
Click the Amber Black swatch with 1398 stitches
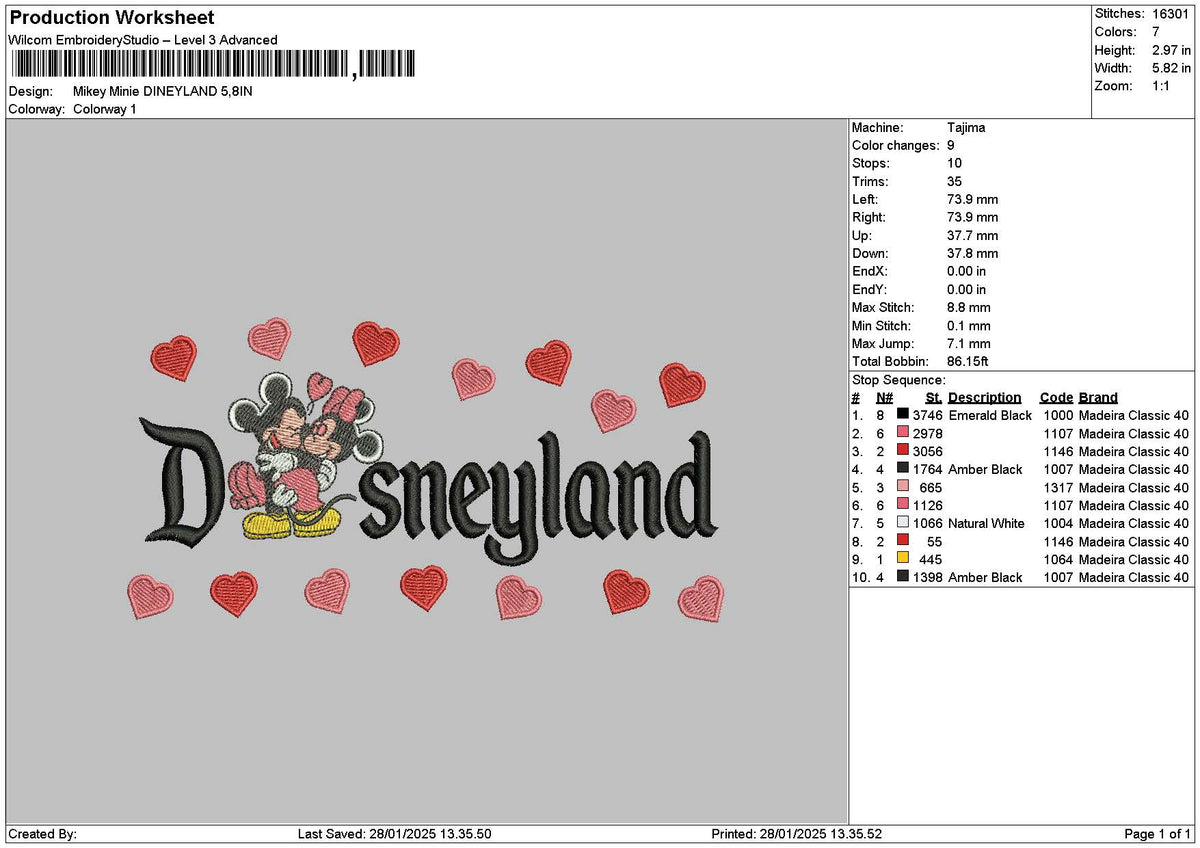(x=903, y=576)
